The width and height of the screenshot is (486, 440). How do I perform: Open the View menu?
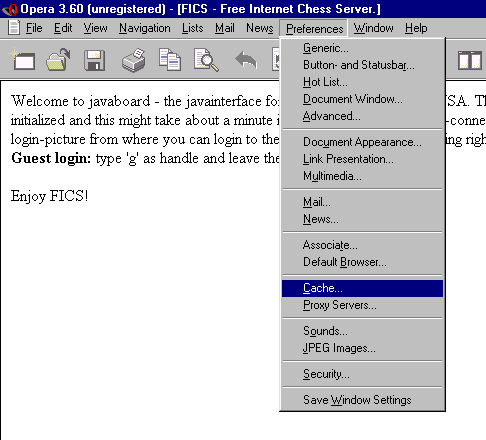coord(95,28)
